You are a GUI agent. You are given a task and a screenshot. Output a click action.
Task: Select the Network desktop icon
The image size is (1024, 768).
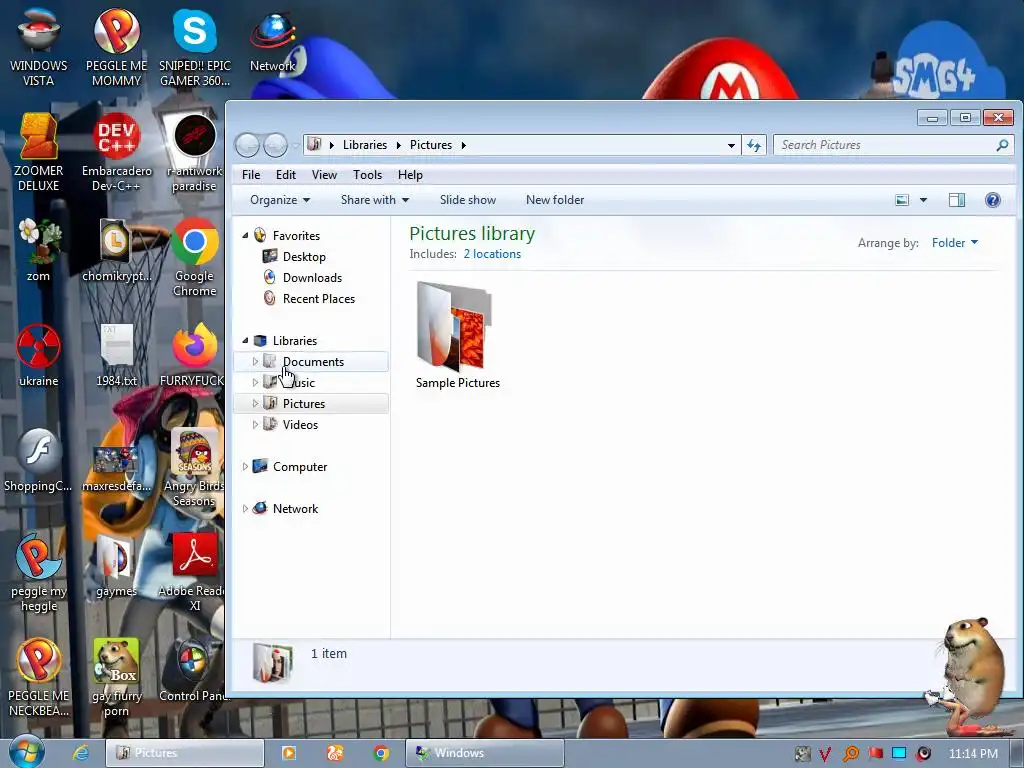point(273,40)
